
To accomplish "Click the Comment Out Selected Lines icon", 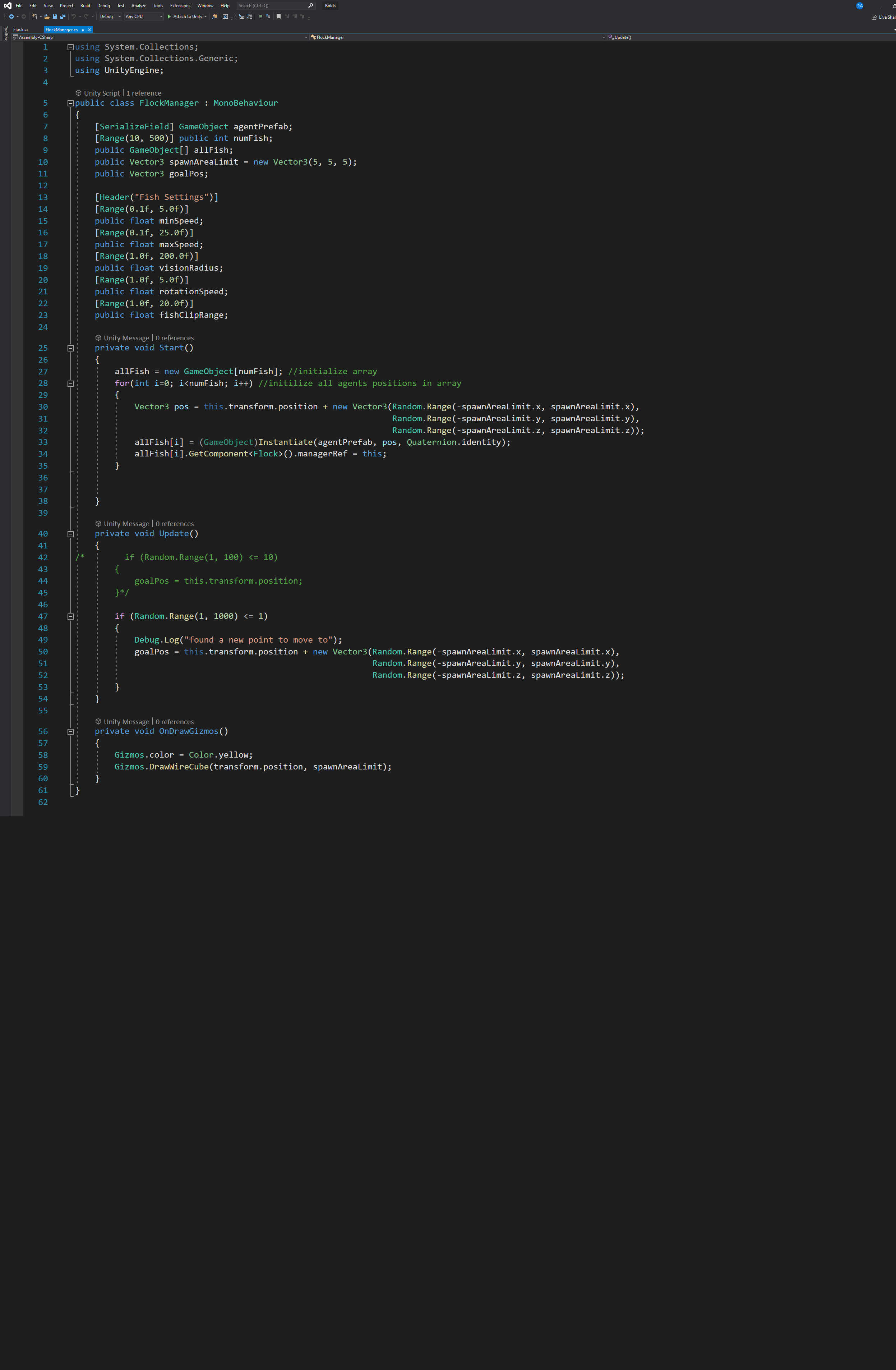I will click(x=260, y=17).
